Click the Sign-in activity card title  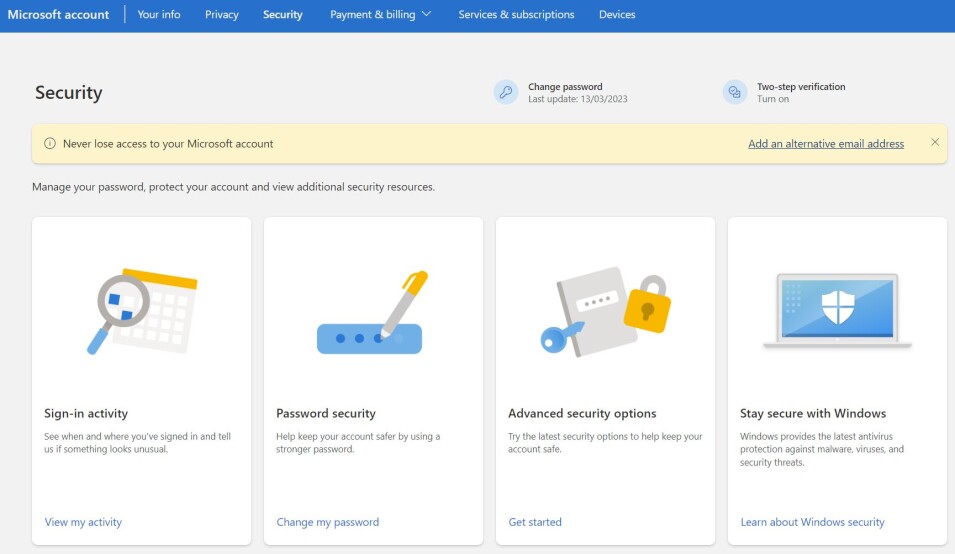point(86,413)
